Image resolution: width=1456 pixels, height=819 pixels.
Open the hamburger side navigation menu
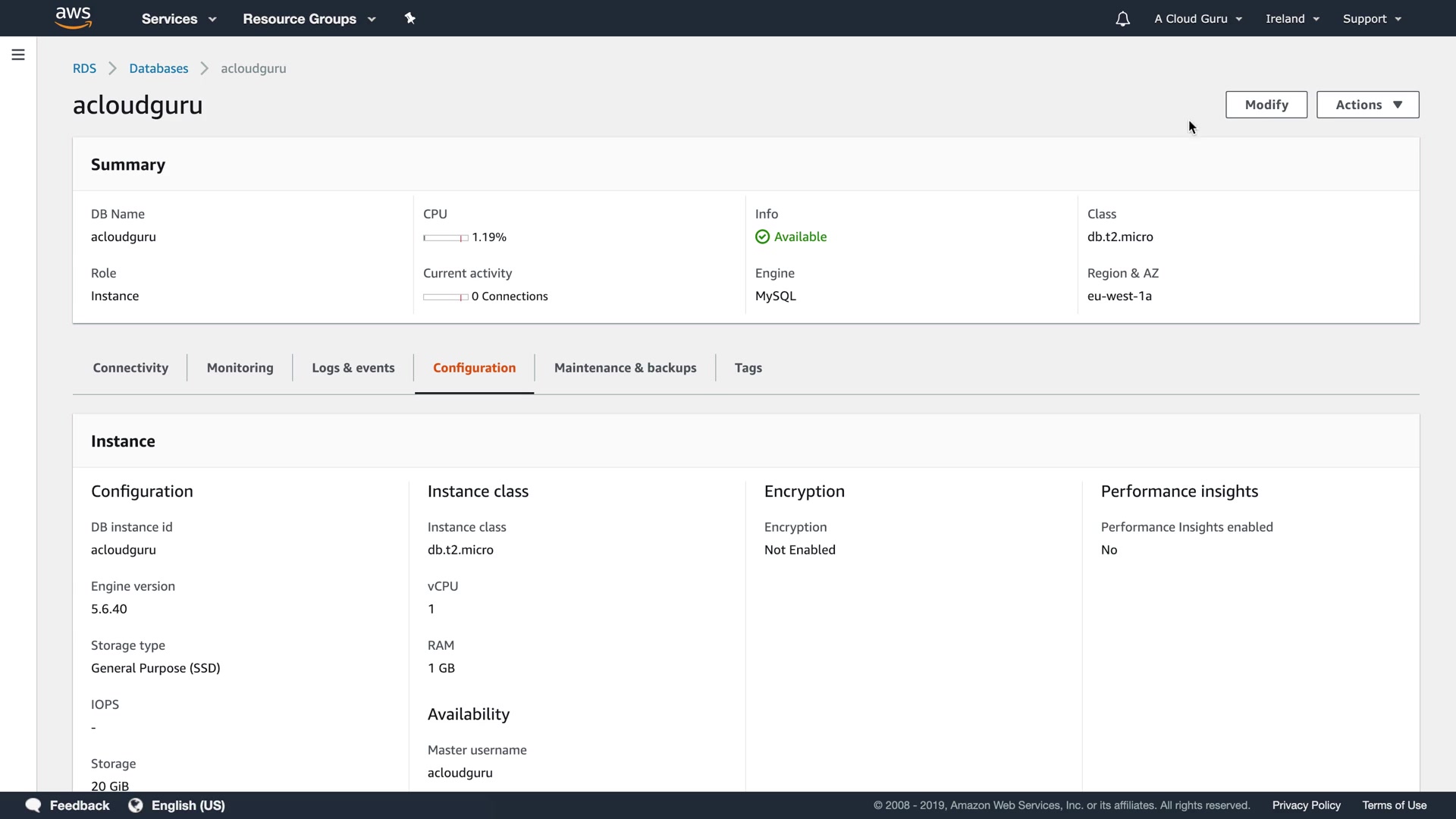(x=18, y=55)
